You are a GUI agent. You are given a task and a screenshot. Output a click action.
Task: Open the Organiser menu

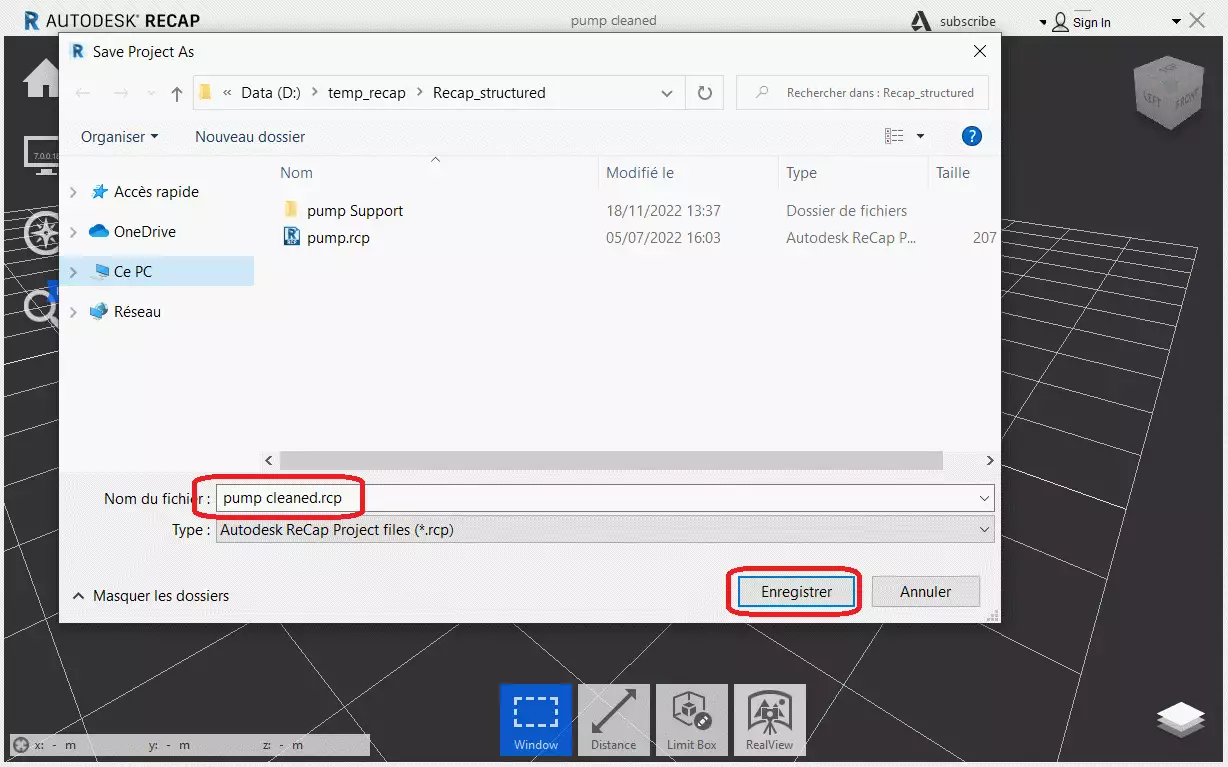click(x=119, y=136)
